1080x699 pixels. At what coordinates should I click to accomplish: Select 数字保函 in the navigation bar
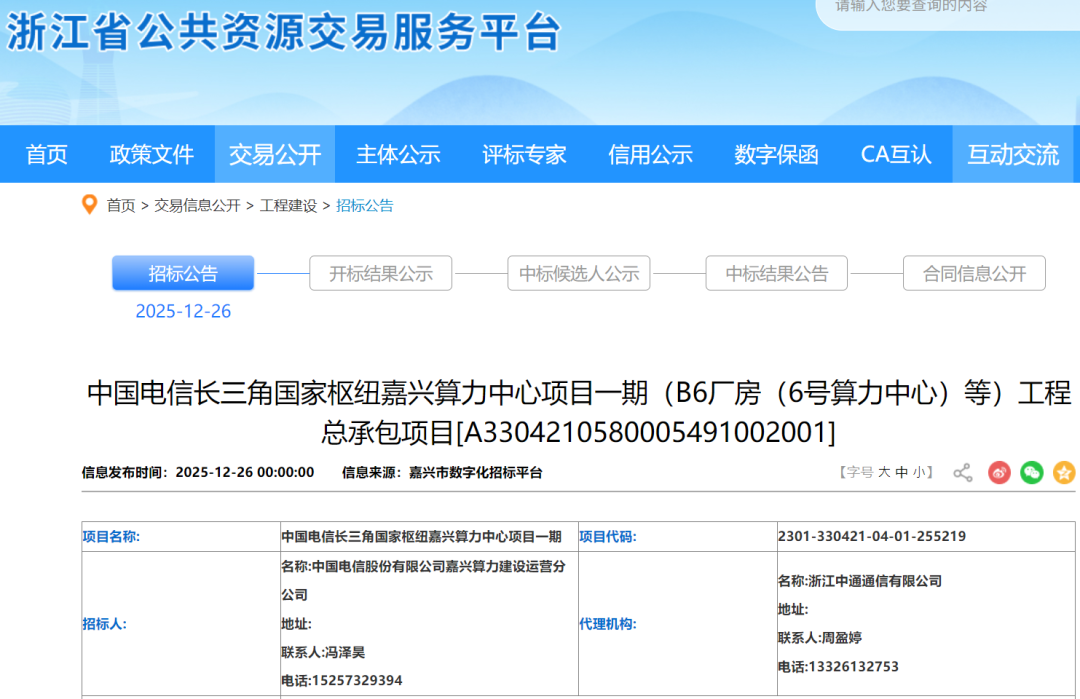pos(776,155)
